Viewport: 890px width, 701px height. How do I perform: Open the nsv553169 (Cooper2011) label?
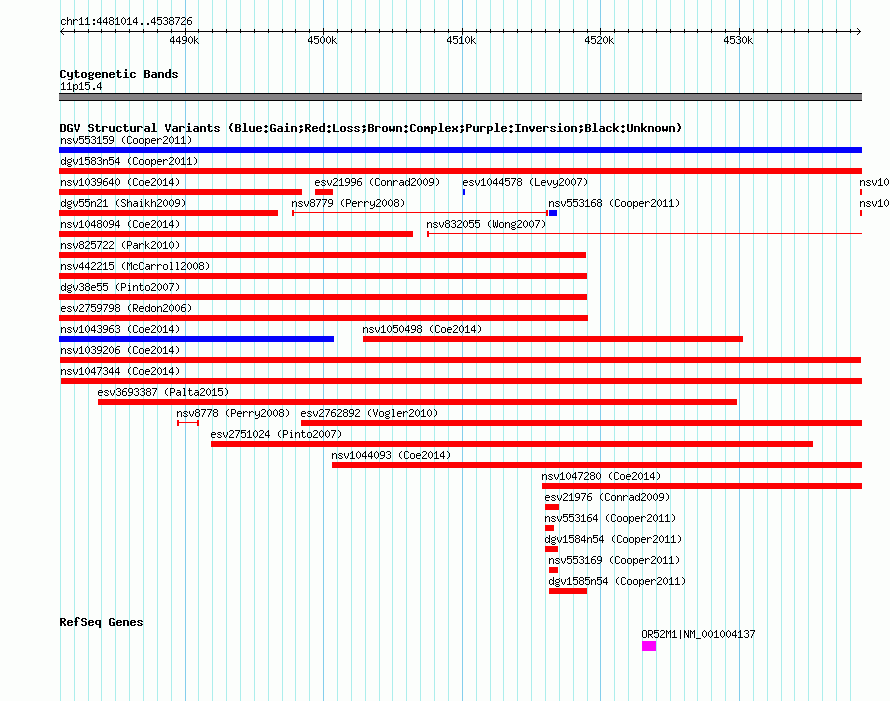(614, 560)
